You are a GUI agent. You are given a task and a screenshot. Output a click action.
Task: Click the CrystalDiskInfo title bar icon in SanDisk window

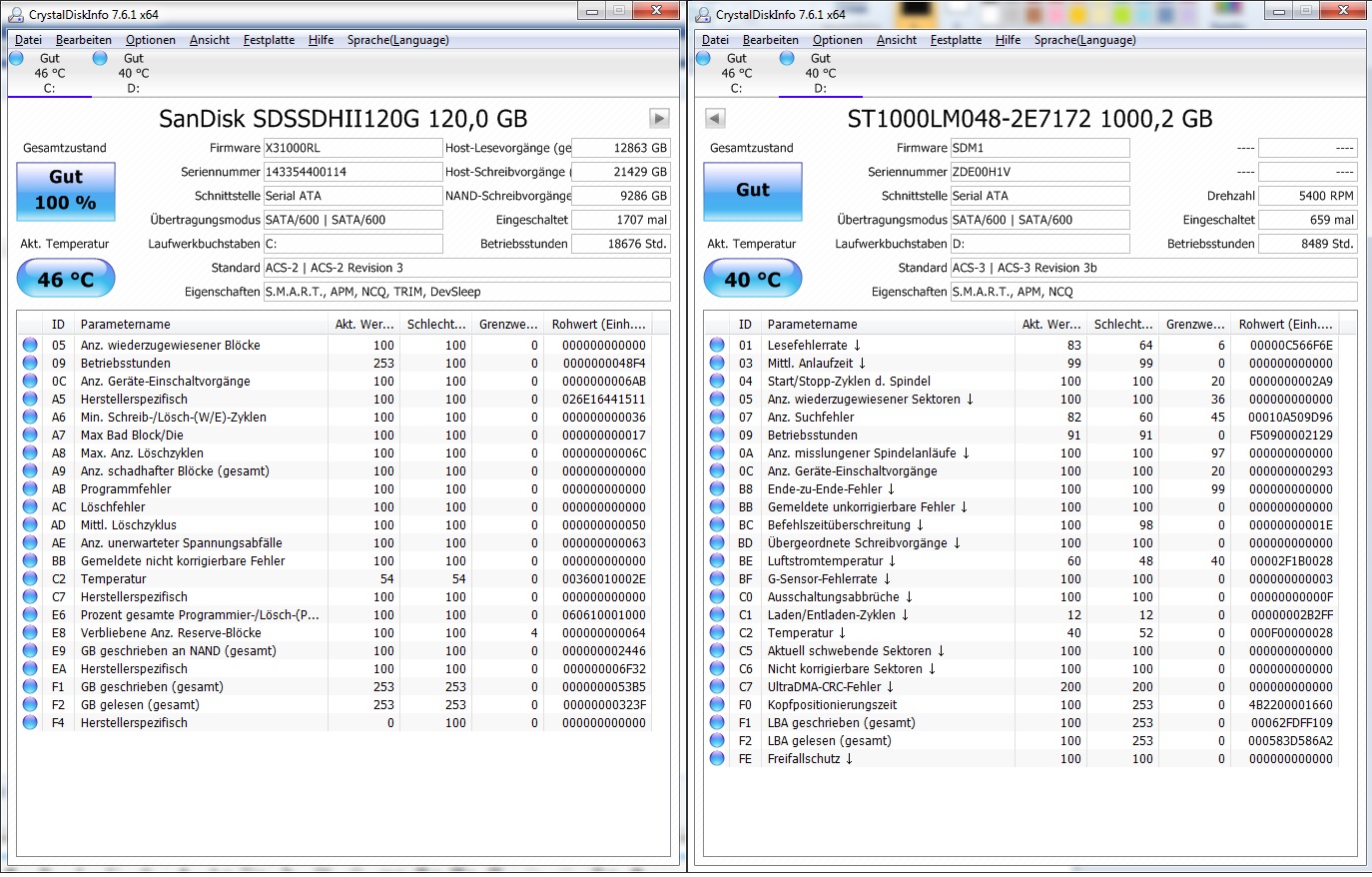[16, 14]
